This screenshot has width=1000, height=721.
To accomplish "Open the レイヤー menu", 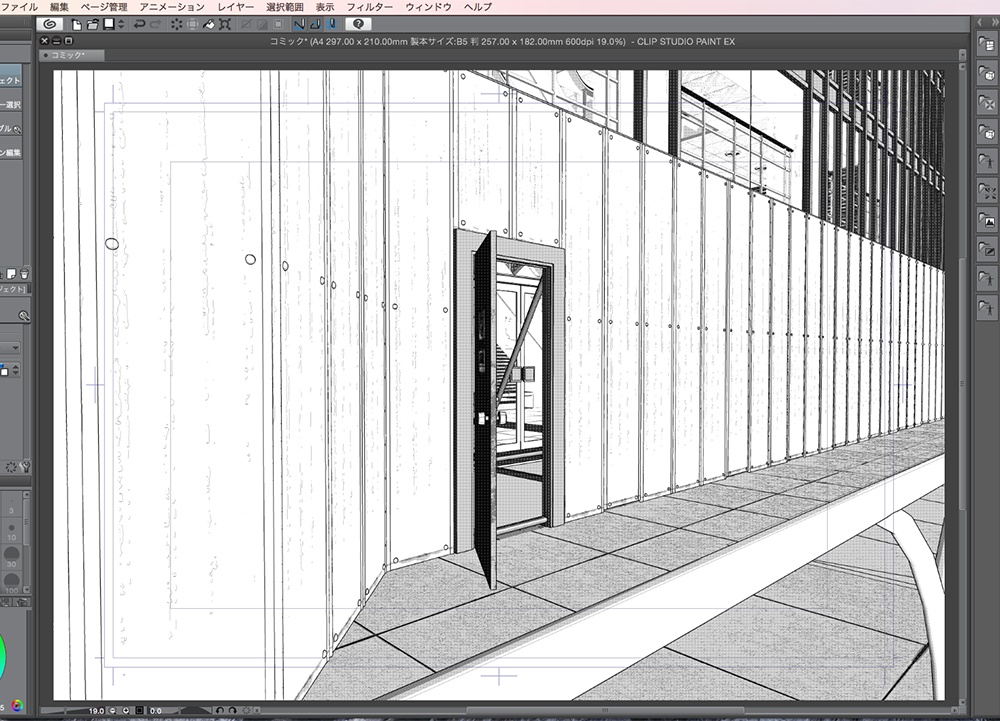I will click(x=235, y=7).
